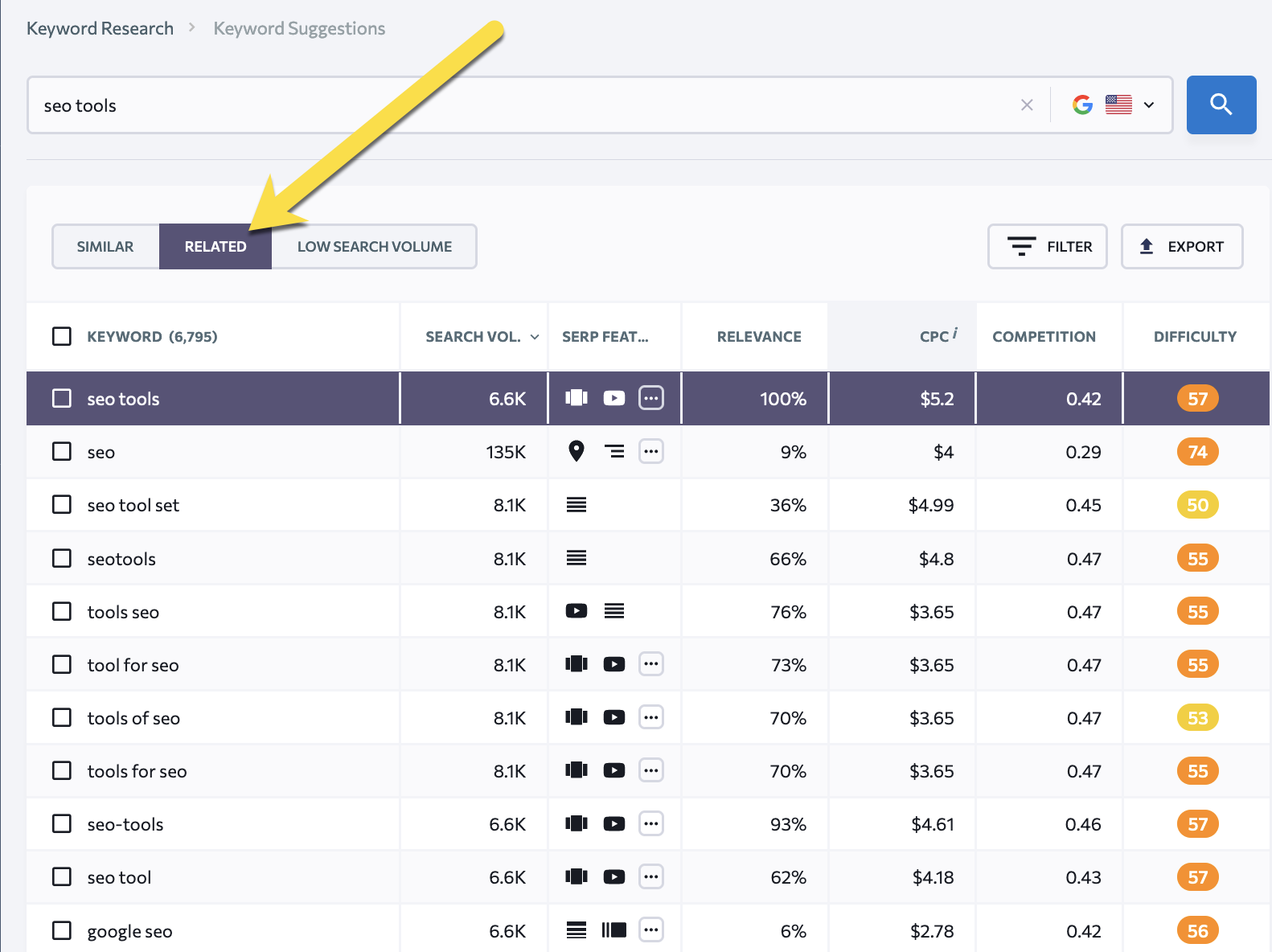Sort by Search Vol. column arrow
Image resolution: width=1272 pixels, height=952 pixels.
535,337
